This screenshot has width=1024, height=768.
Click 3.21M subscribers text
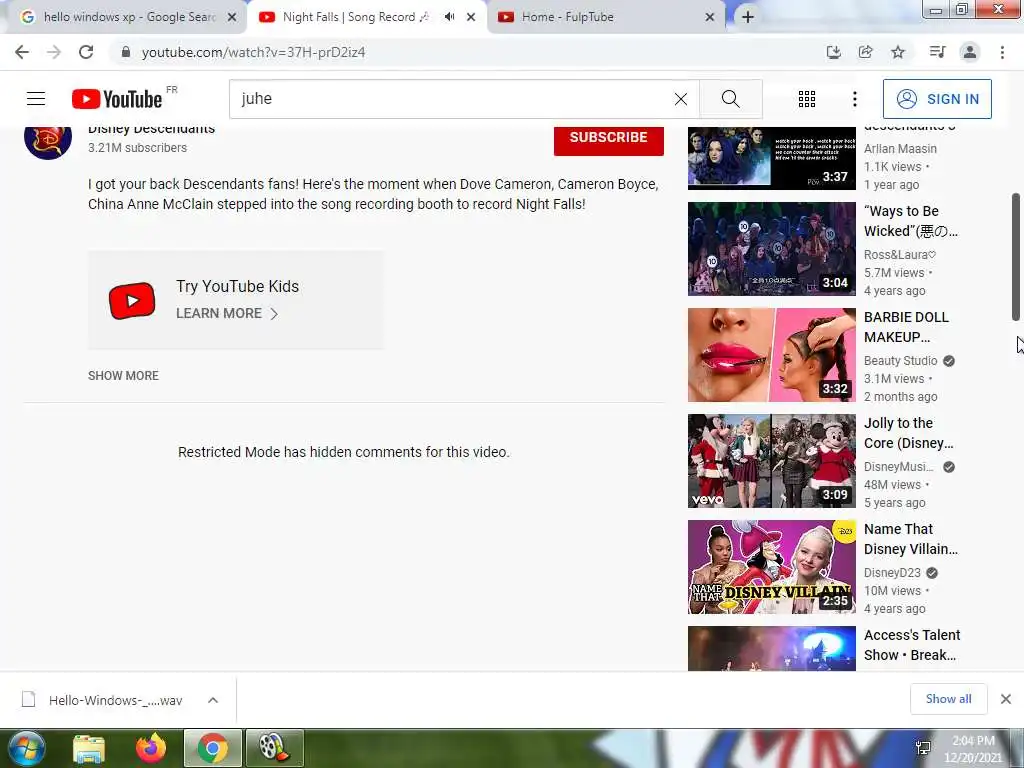click(x=137, y=148)
